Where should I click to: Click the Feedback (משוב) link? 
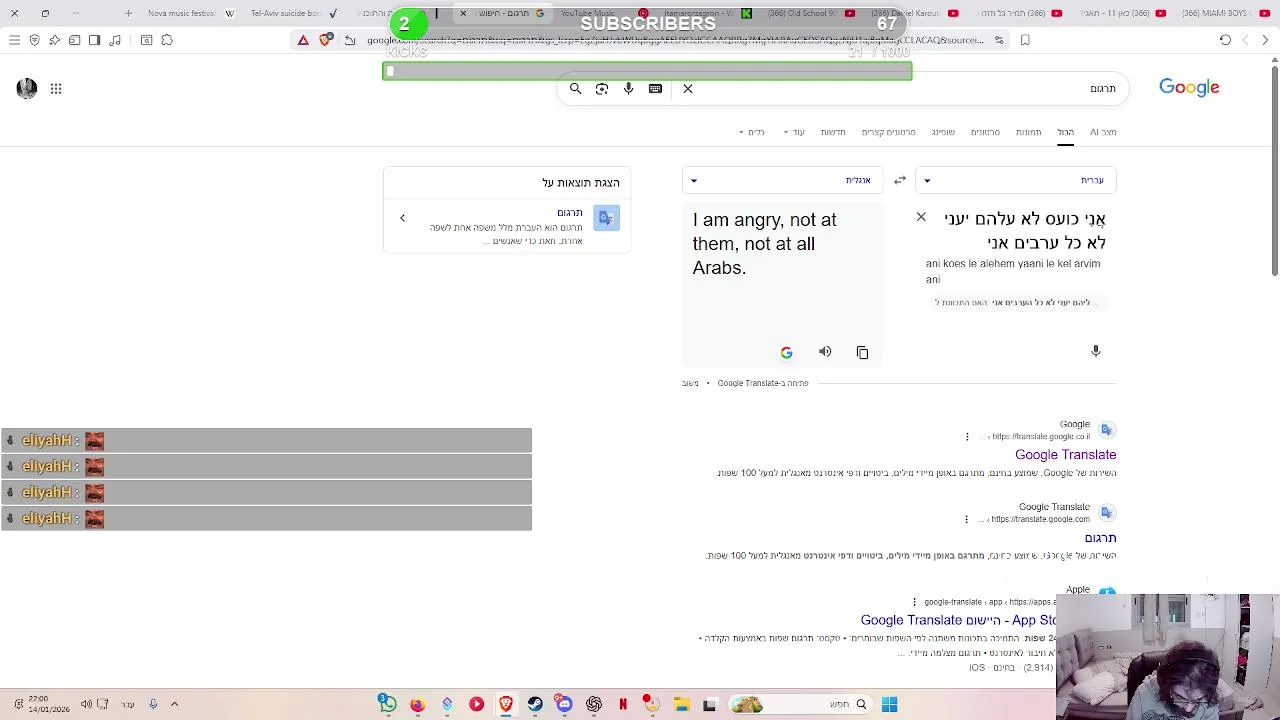click(690, 383)
